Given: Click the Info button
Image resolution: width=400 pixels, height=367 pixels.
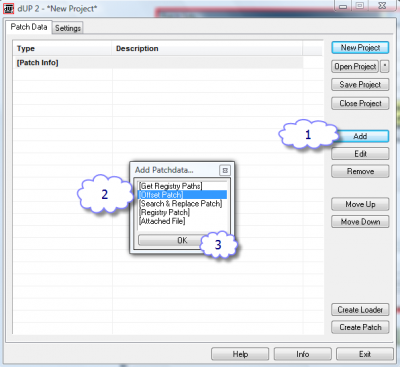Looking at the screenshot, I should point(303,354).
